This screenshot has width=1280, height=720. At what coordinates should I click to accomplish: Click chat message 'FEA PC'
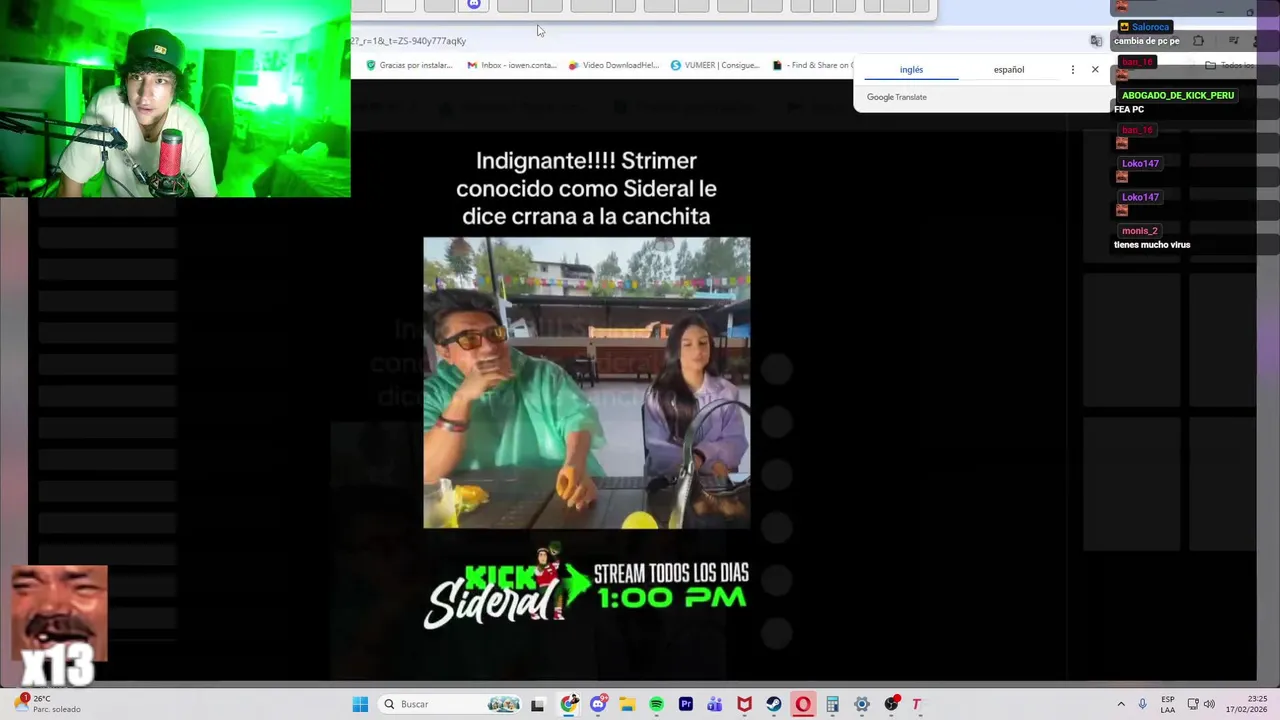click(x=1129, y=109)
